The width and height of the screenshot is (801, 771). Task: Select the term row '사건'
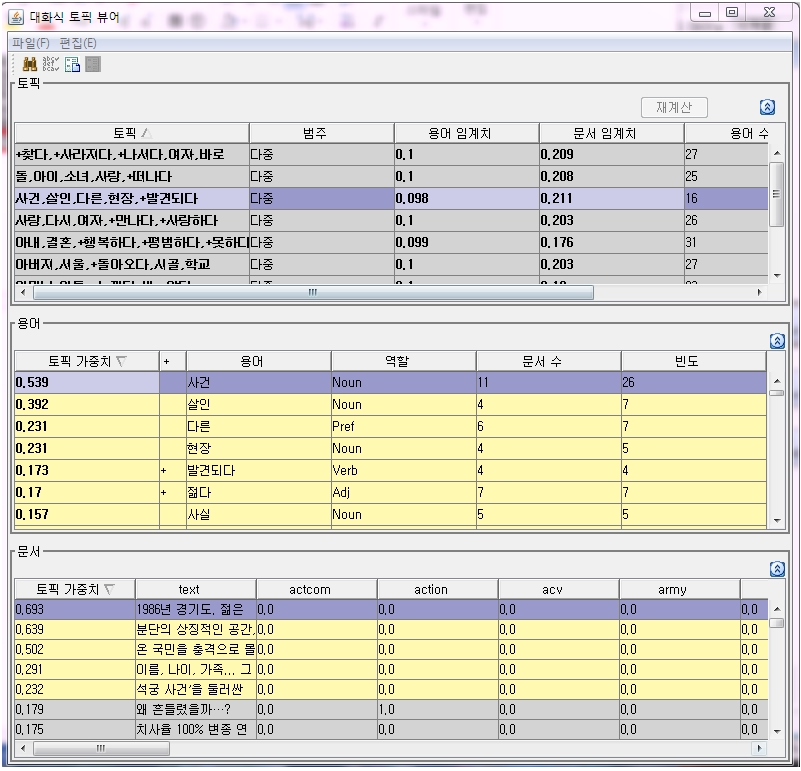click(x=391, y=382)
